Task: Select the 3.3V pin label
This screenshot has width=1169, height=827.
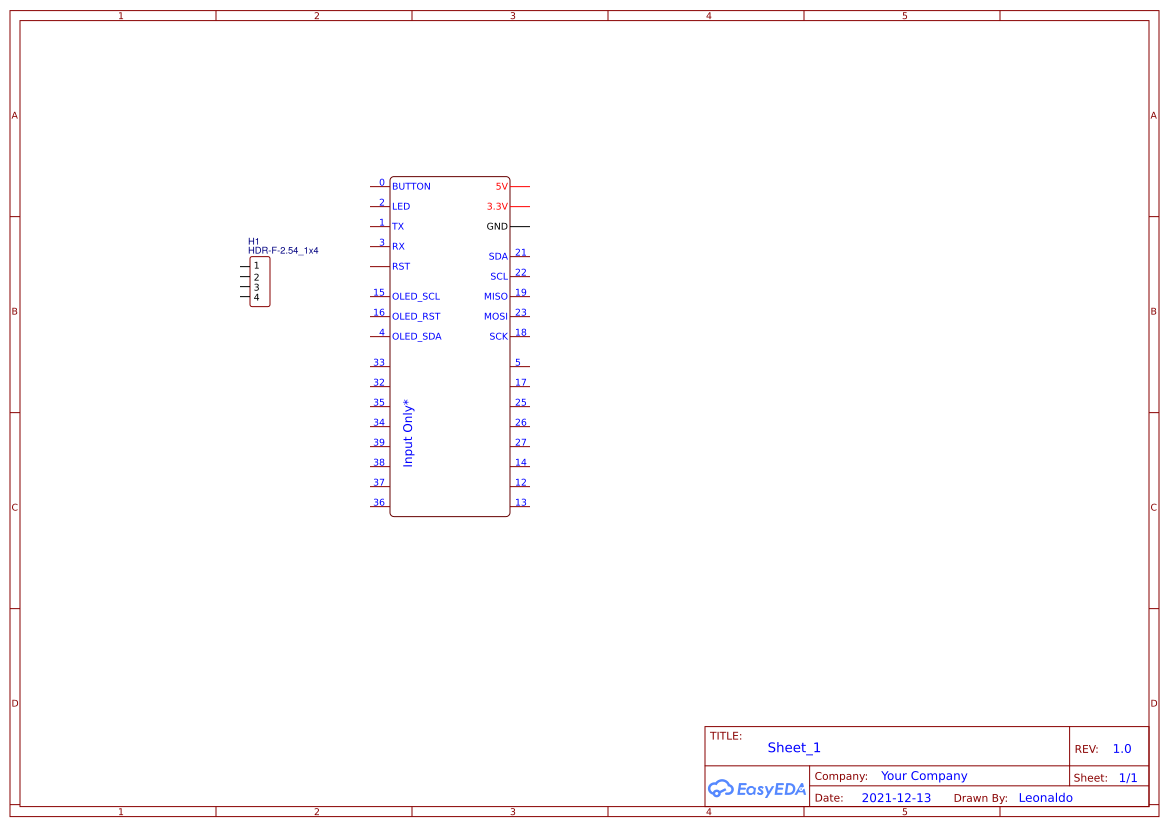Action: [x=496, y=206]
